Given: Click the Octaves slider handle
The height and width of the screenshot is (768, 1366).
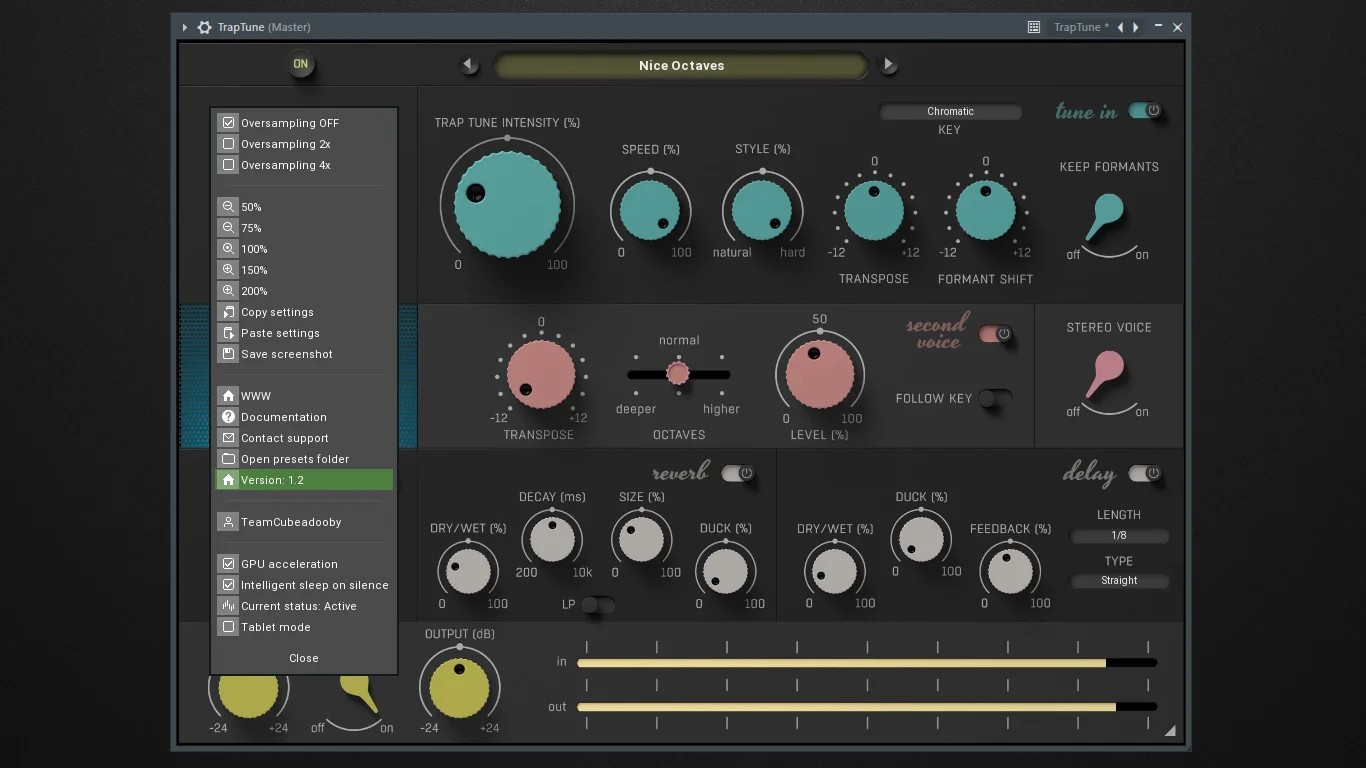Looking at the screenshot, I should (678, 374).
